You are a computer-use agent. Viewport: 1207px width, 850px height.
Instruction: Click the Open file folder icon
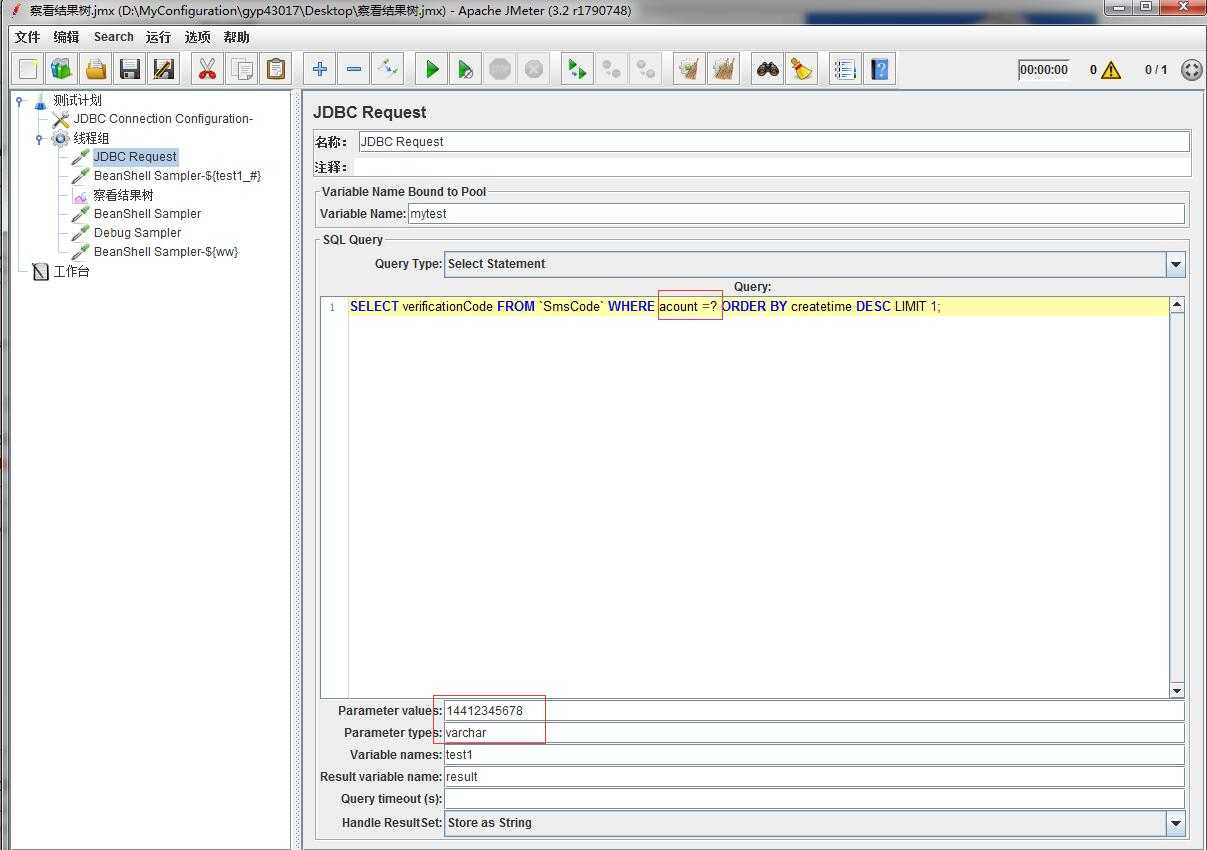pyautogui.click(x=96, y=69)
